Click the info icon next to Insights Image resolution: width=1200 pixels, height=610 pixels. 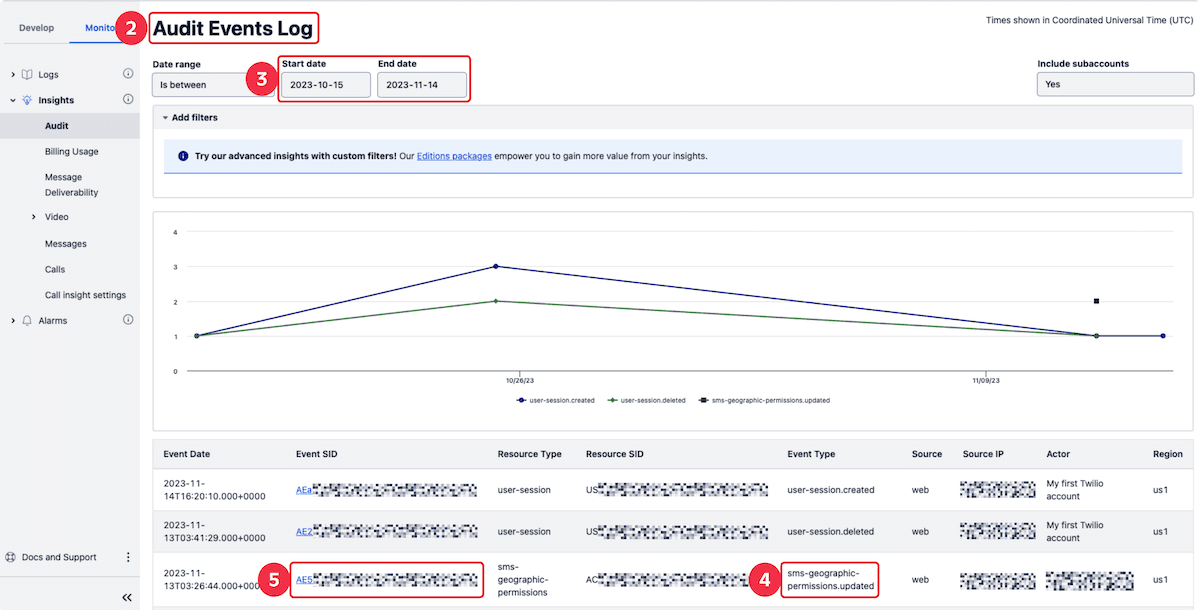point(127,100)
